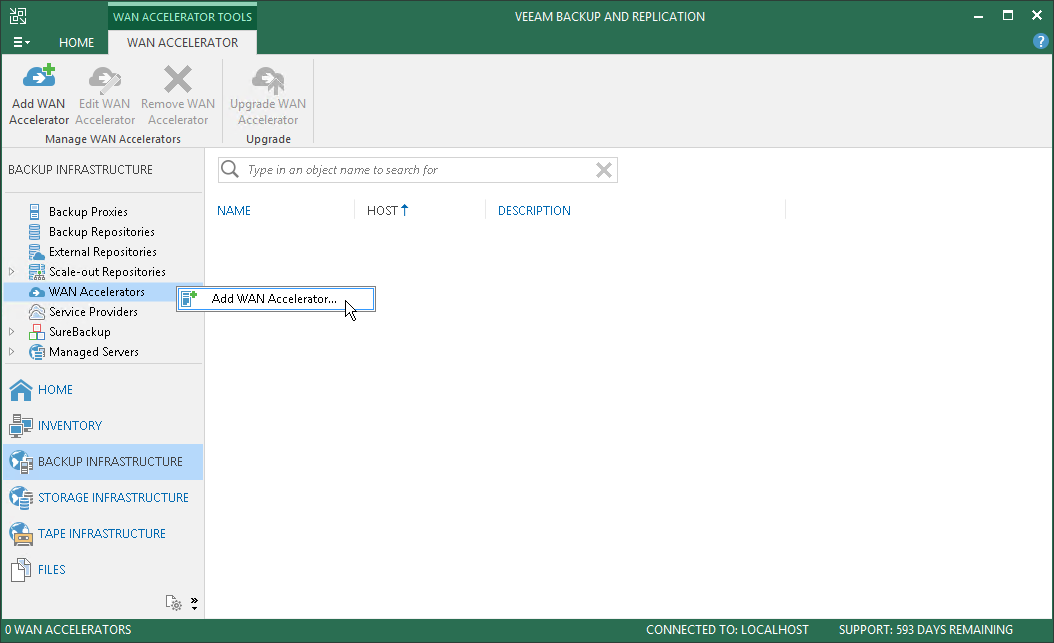The image size is (1054, 643).
Task: Open the INVENTORY navigation view
Action: [104, 426]
